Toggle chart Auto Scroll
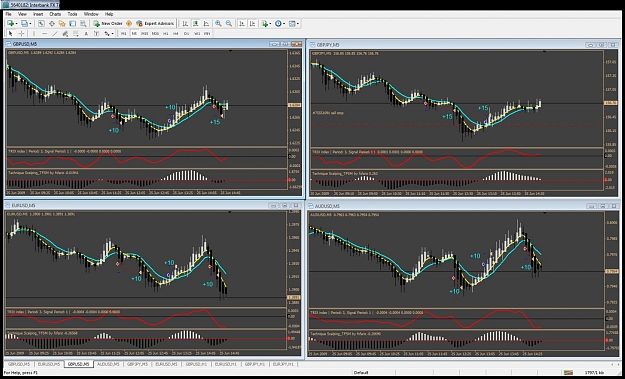Image resolution: width=625 pixels, height=379 pixels. point(242,24)
